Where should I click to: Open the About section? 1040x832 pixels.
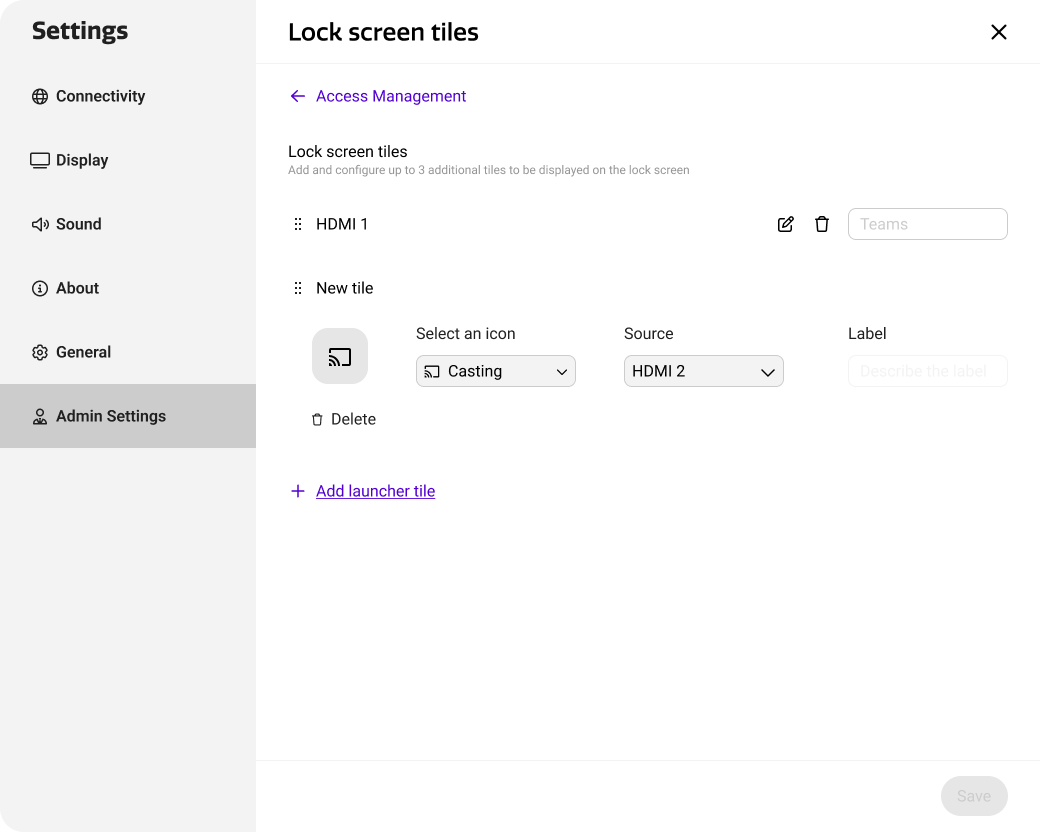[77, 288]
